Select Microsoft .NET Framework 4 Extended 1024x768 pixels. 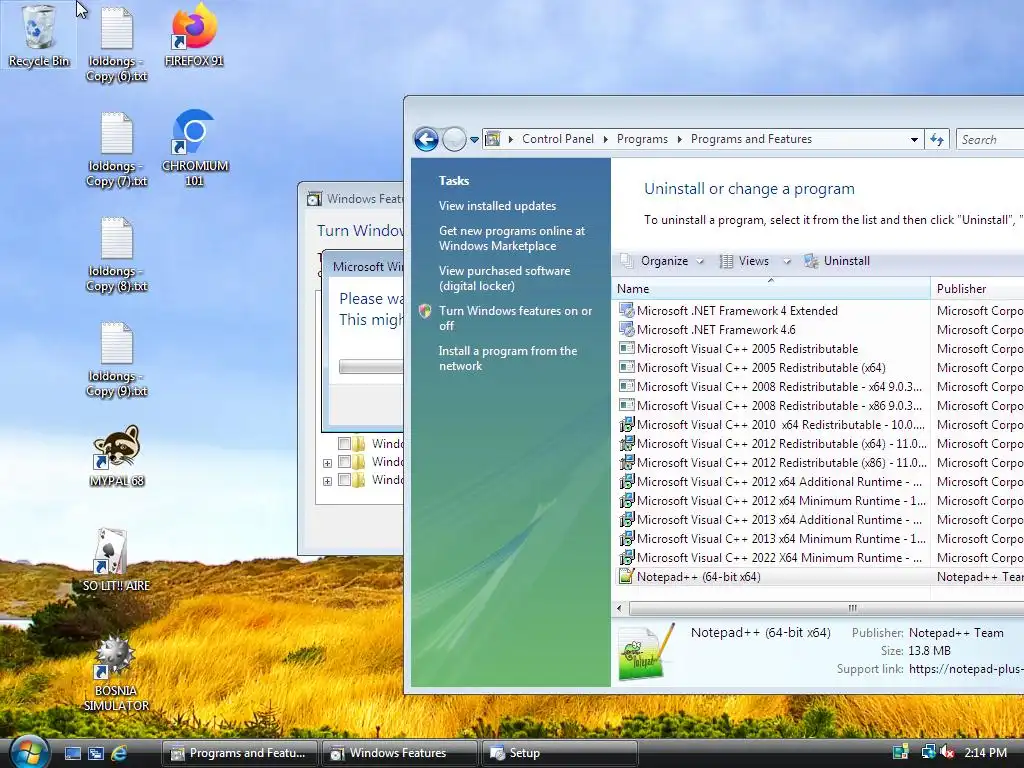(737, 311)
